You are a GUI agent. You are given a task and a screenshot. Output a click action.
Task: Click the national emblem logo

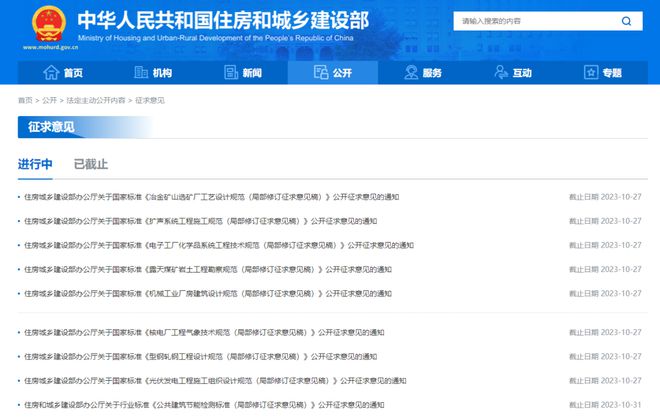point(49,24)
